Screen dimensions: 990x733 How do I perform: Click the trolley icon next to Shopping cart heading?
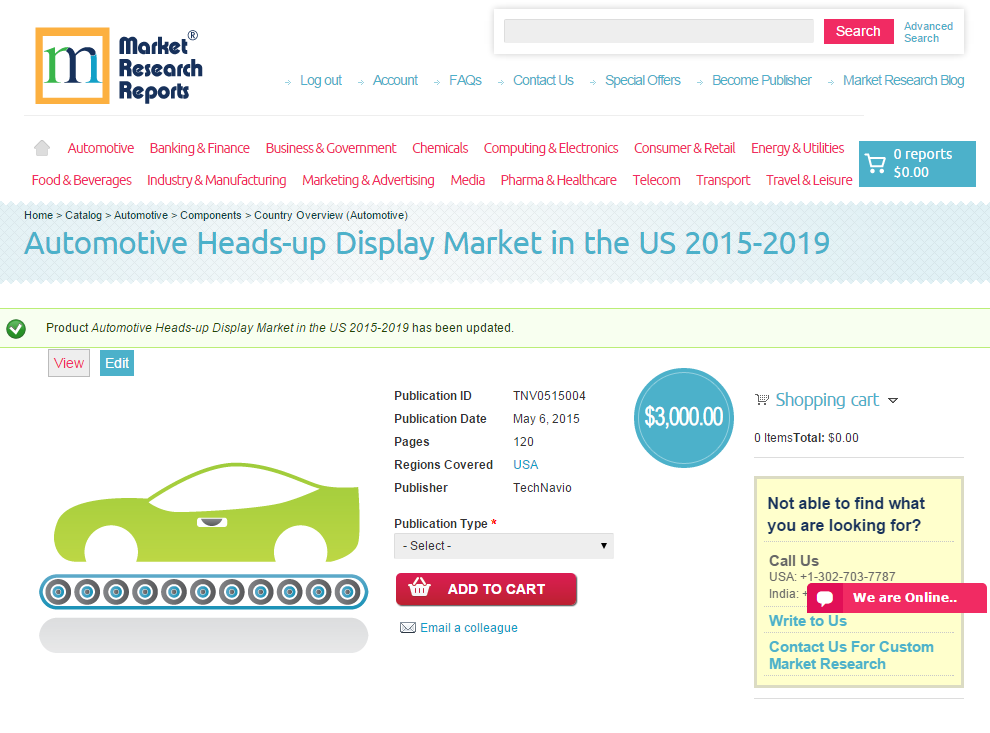pyautogui.click(x=763, y=399)
